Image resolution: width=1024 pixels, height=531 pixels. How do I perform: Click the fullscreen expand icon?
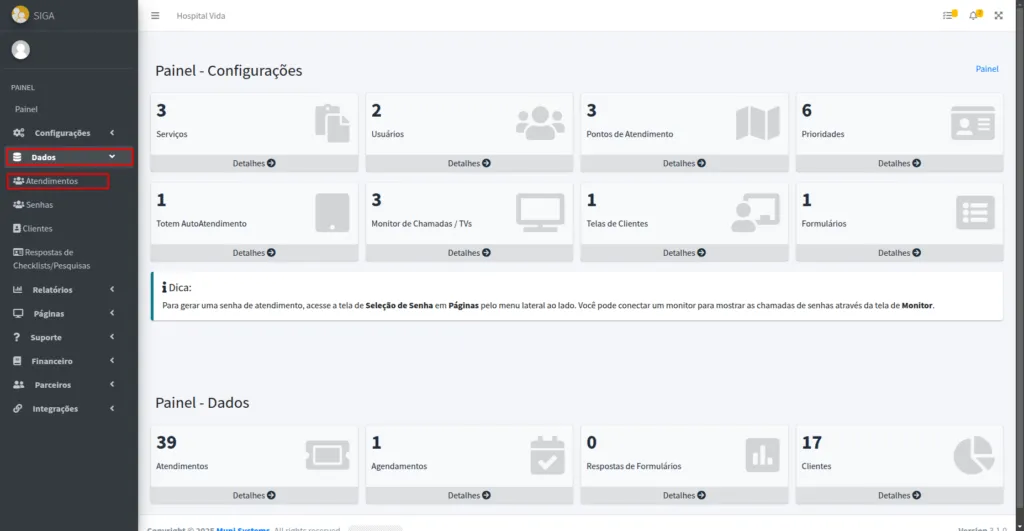998,16
